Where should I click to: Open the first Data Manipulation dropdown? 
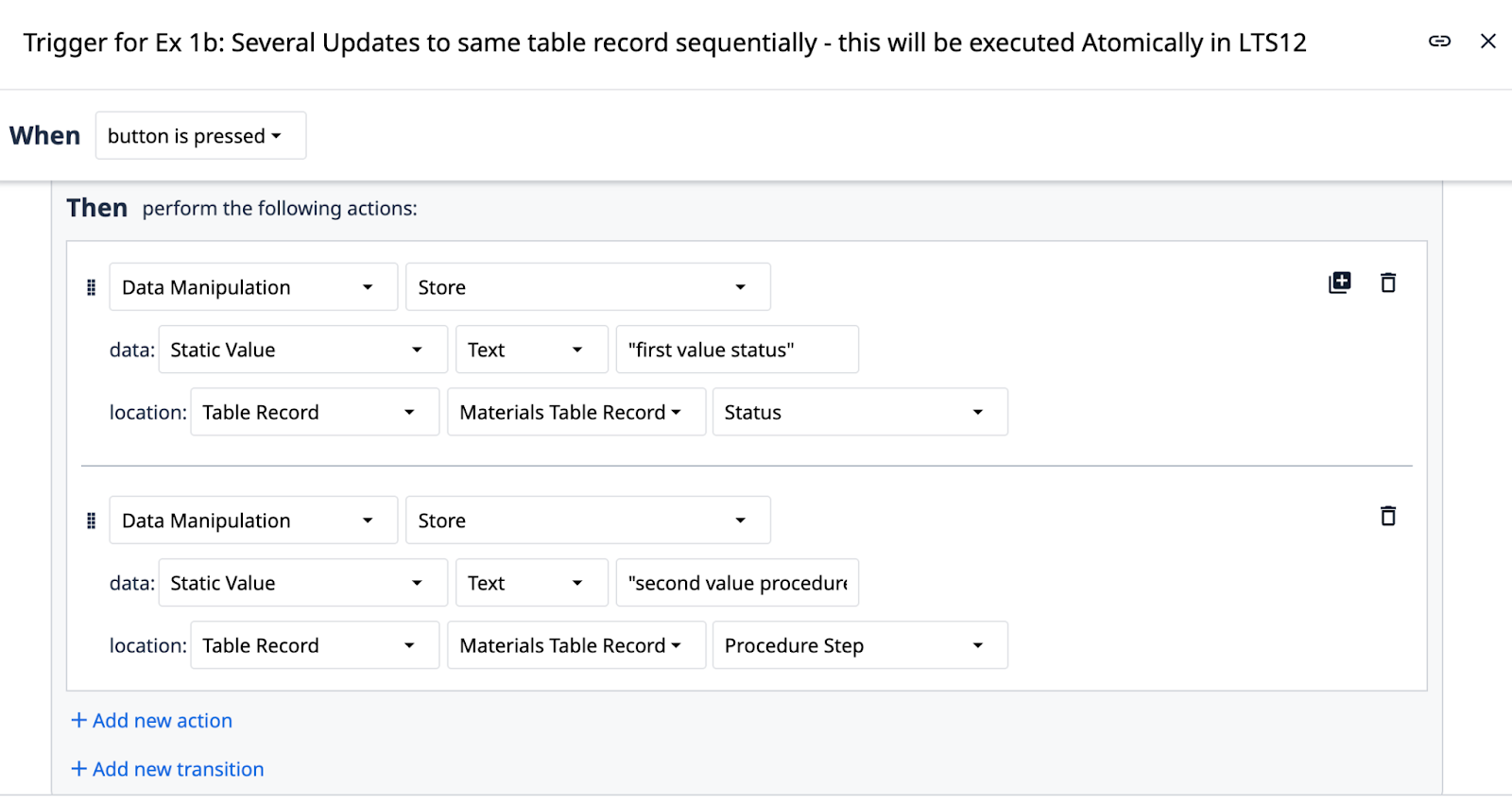tap(253, 287)
